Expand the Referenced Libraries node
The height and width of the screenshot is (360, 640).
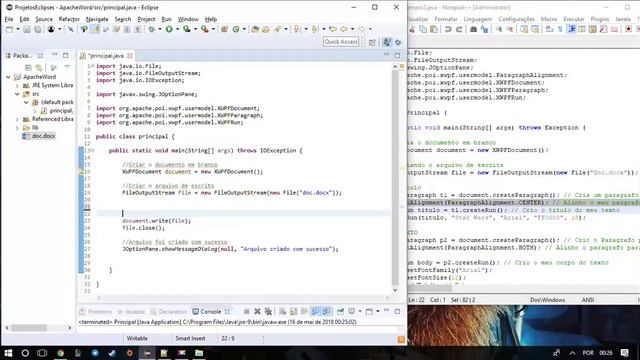[x=17, y=119]
